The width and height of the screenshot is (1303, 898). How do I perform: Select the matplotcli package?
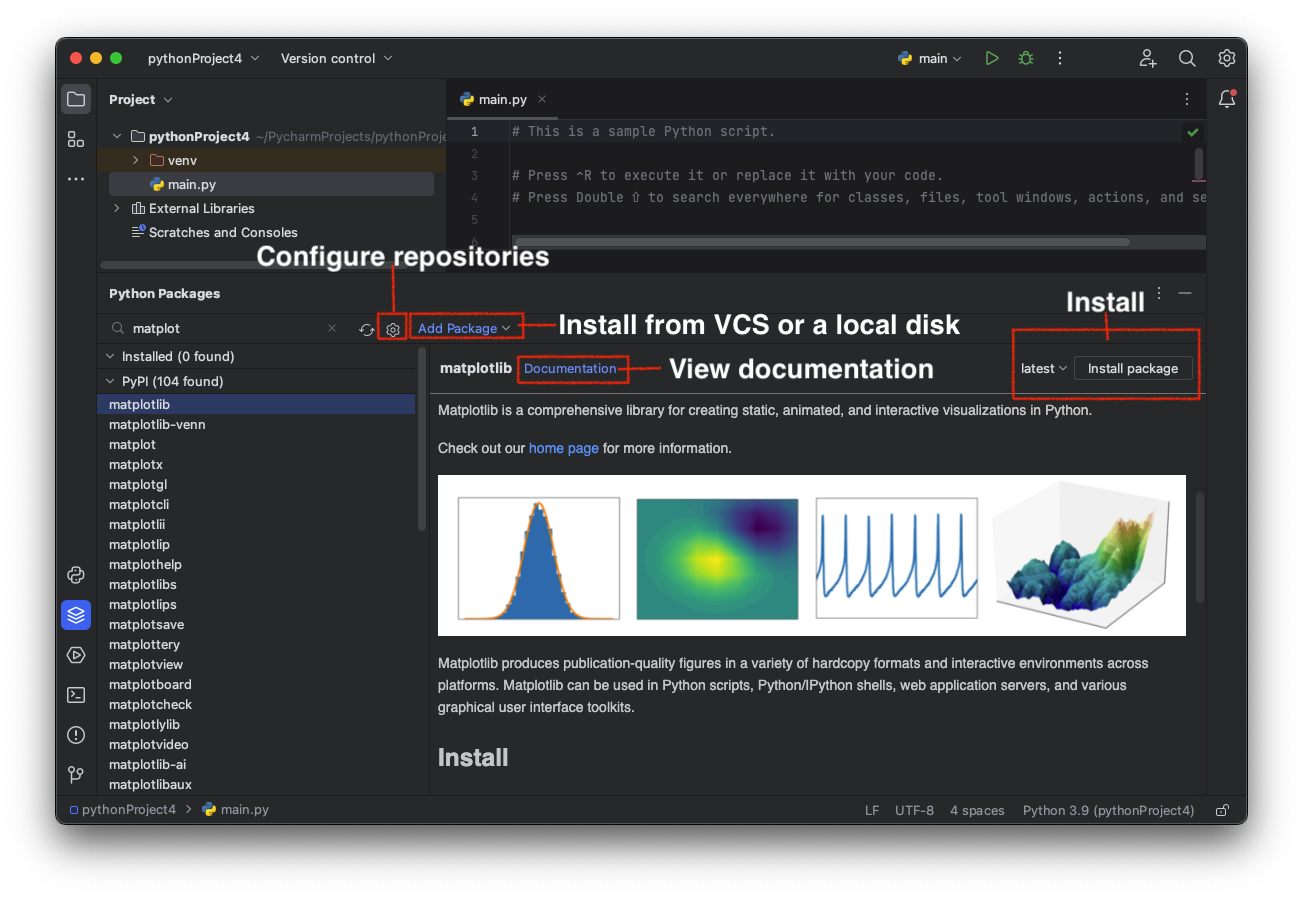click(x=256, y=504)
